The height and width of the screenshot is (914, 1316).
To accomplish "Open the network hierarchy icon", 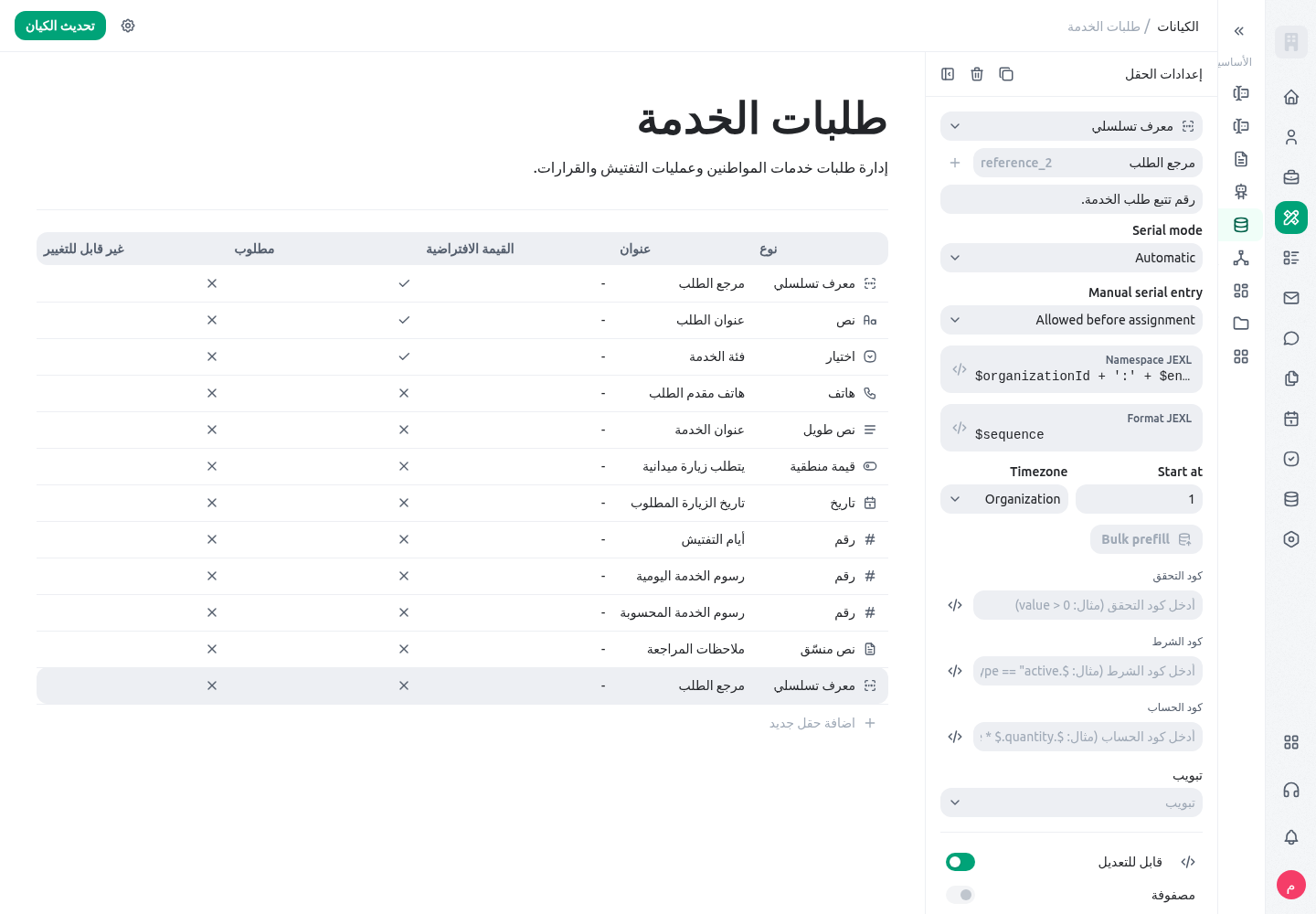I will tap(1241, 258).
